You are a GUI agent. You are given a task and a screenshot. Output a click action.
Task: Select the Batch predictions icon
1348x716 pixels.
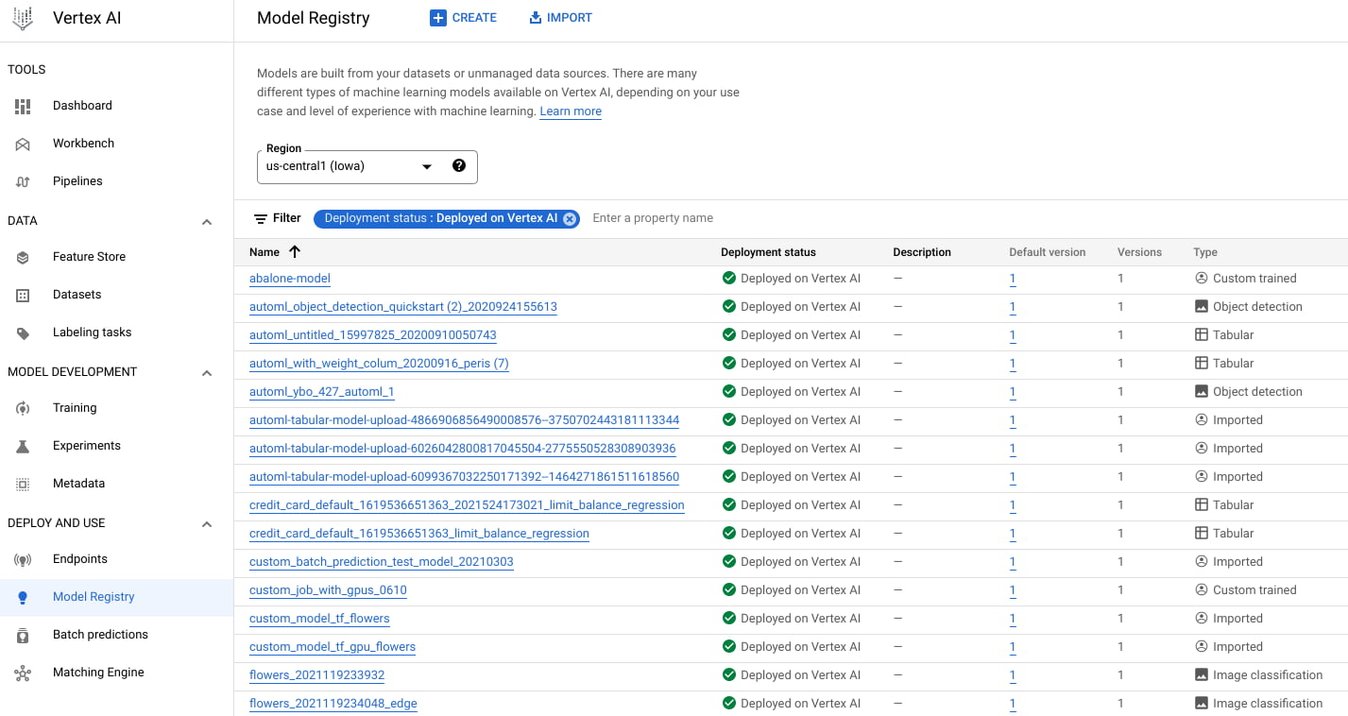(x=22, y=634)
